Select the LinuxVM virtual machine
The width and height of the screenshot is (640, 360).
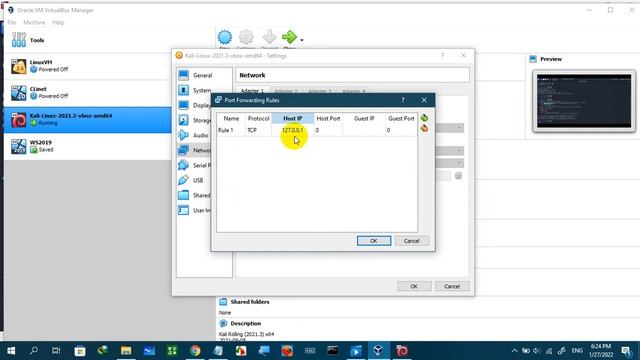(88, 66)
